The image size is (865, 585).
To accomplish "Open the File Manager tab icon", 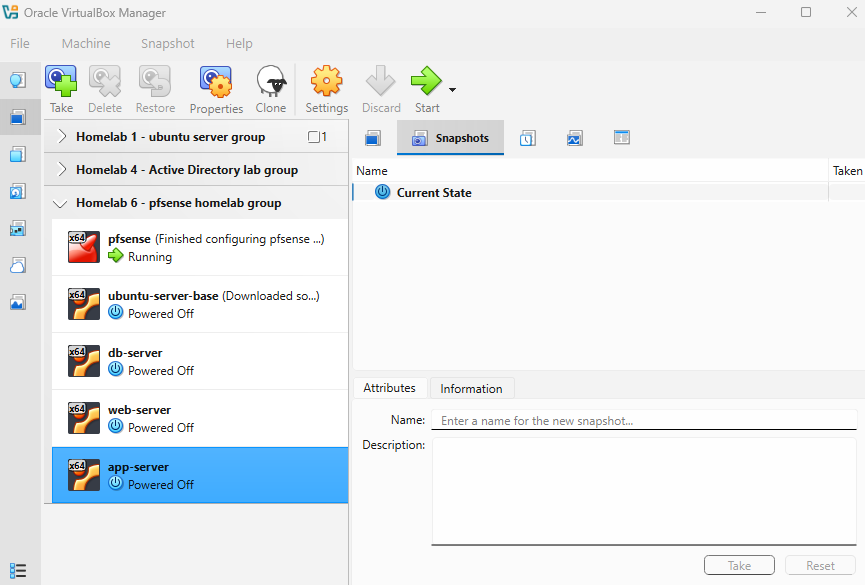I will [622, 137].
